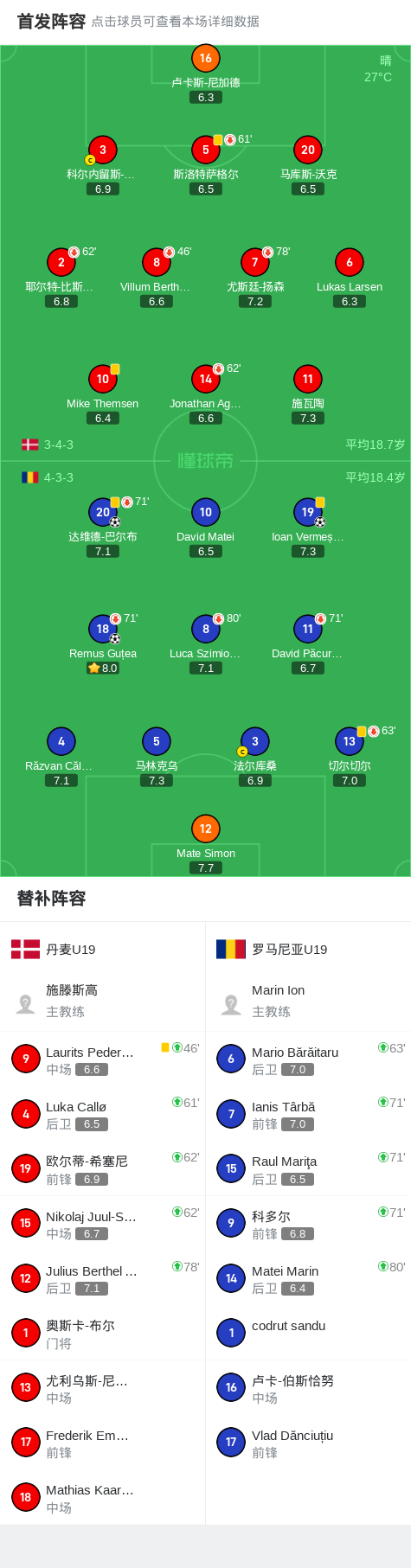
Task: Open captain 3 科尔内留斯 player icon
Action: click(102, 150)
